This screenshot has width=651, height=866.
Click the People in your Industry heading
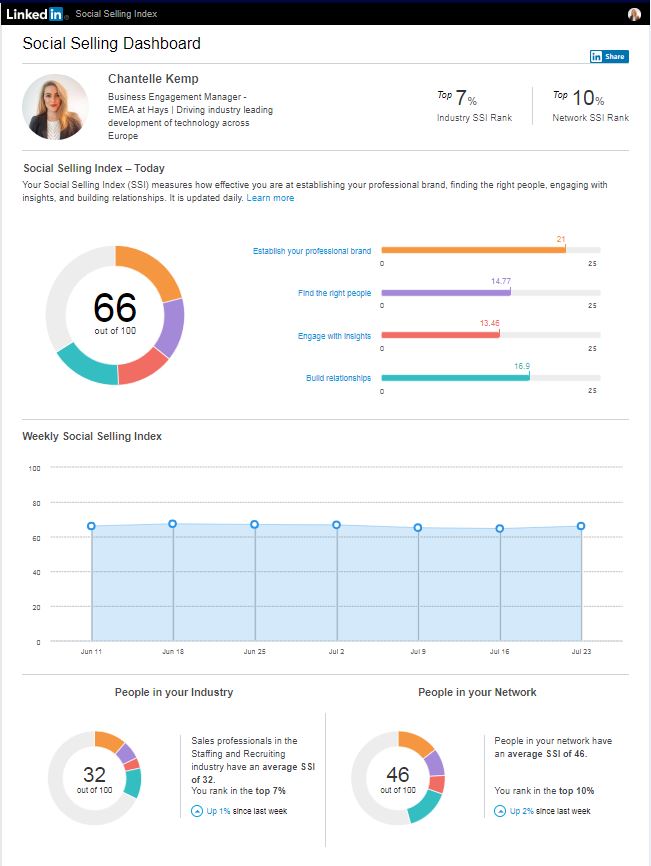pos(174,692)
